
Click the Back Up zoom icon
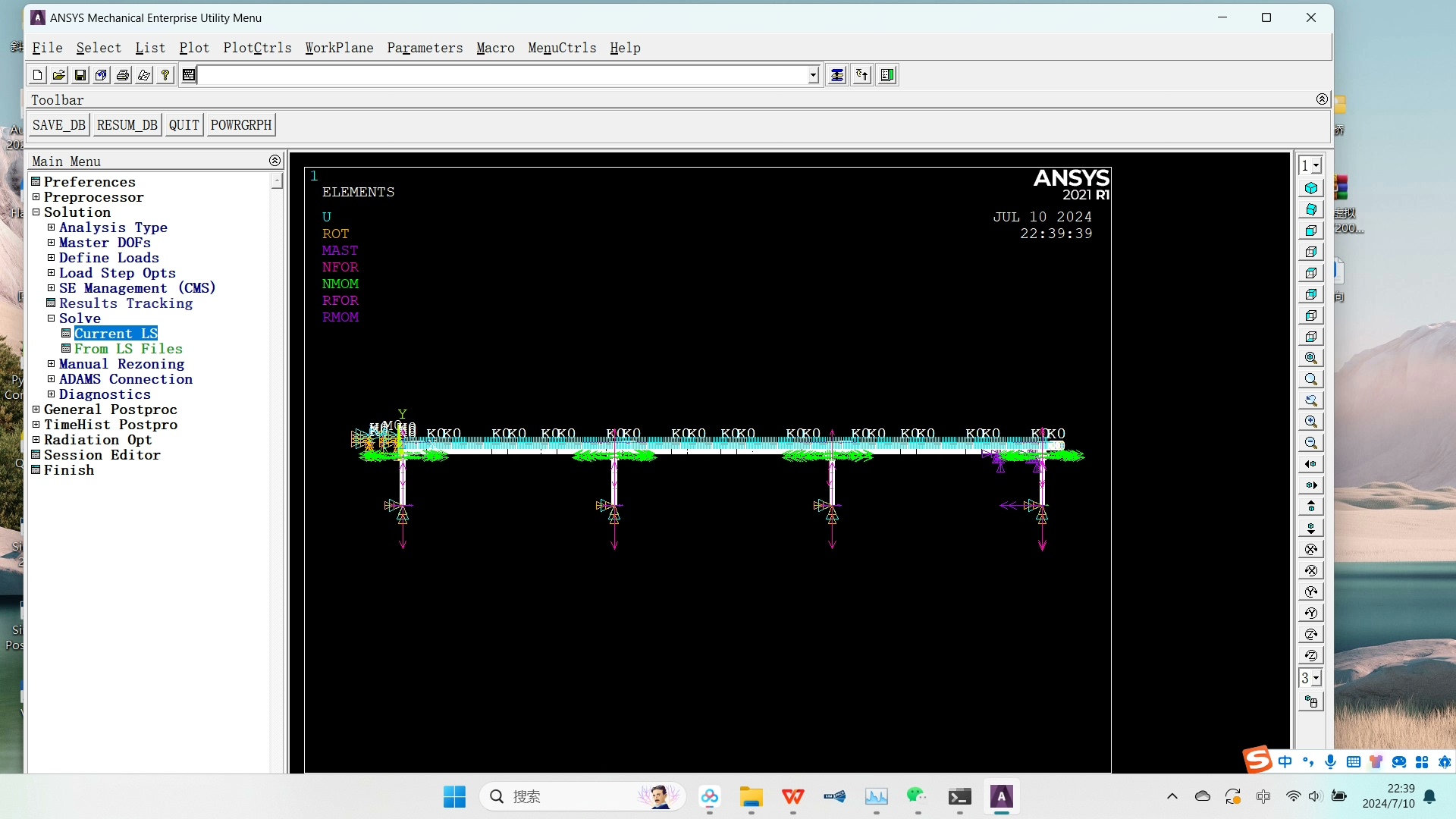click(1311, 400)
